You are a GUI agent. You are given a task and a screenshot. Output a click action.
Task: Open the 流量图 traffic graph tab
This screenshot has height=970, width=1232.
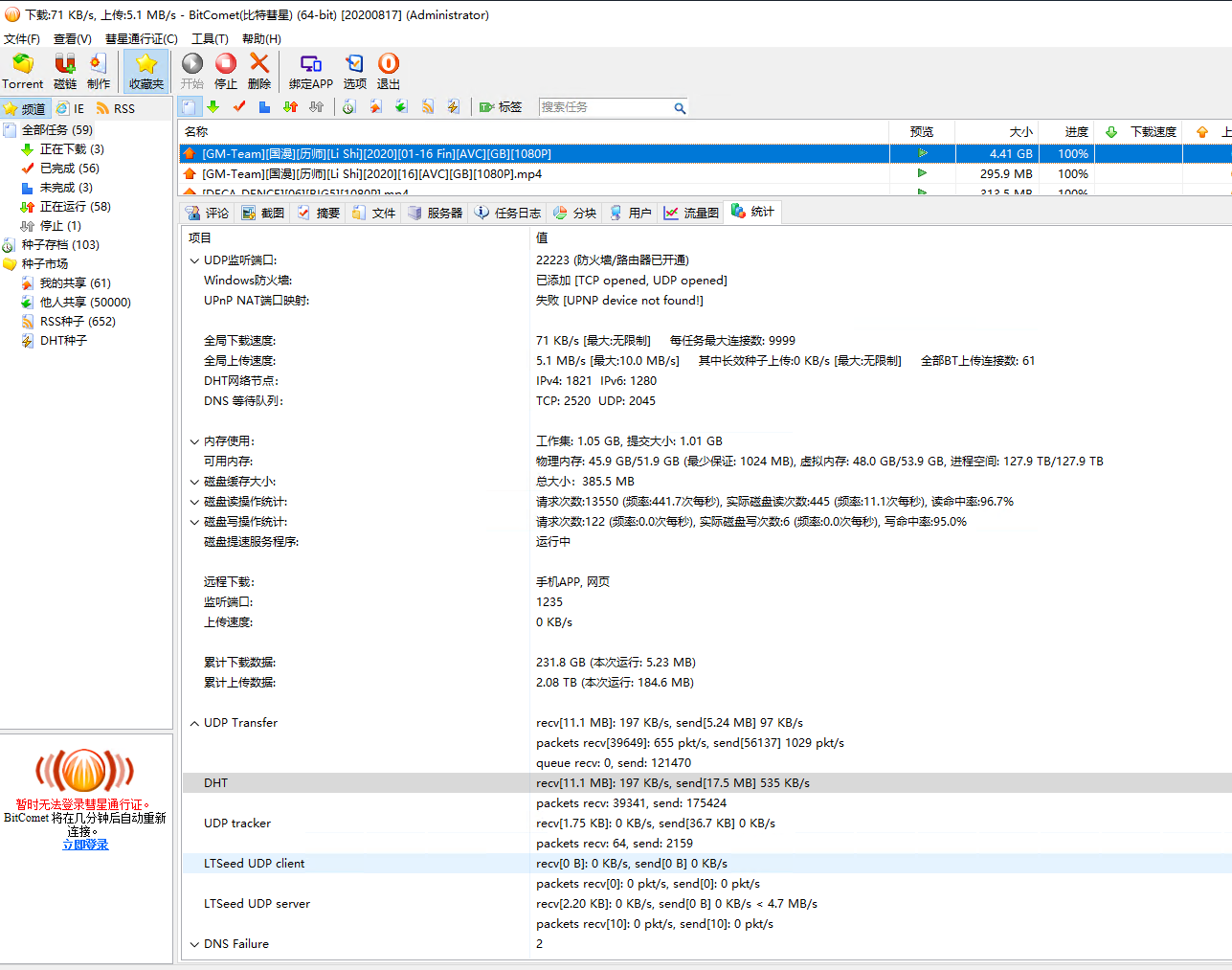692,213
